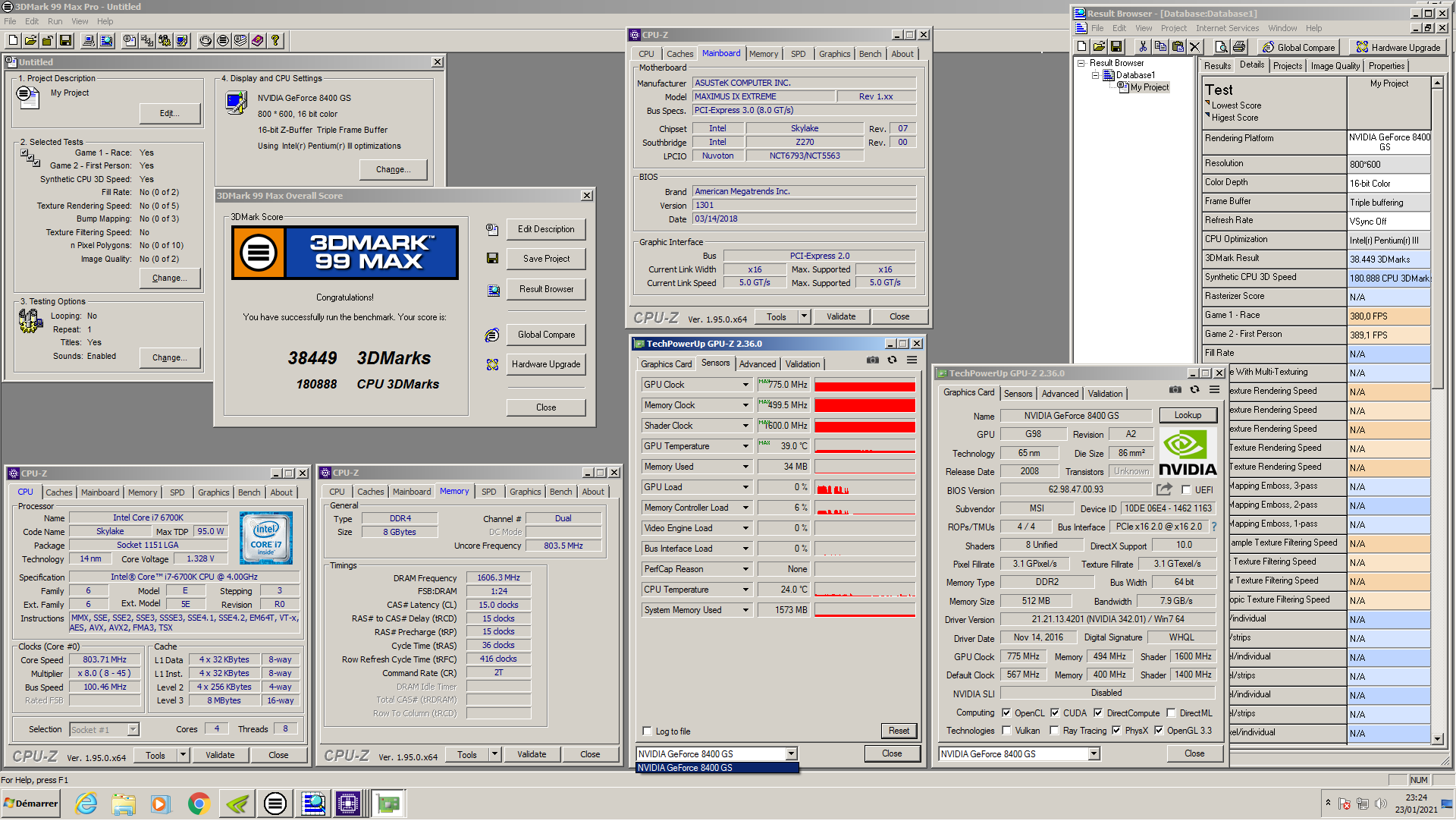
Task: Open GPU Temperature sensor dropdown
Action: pyautogui.click(x=745, y=446)
